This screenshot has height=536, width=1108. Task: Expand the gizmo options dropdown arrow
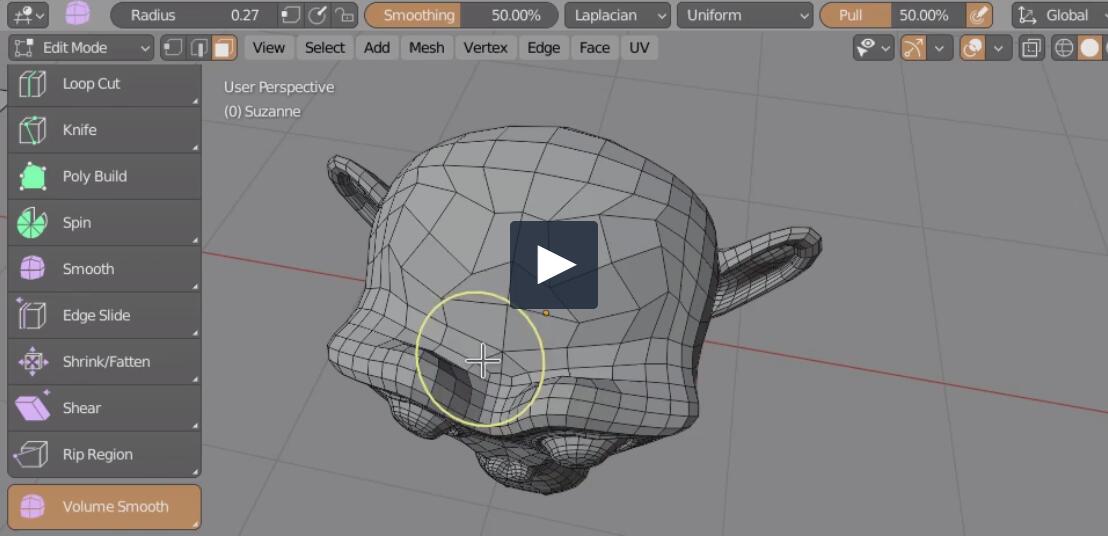pos(938,48)
